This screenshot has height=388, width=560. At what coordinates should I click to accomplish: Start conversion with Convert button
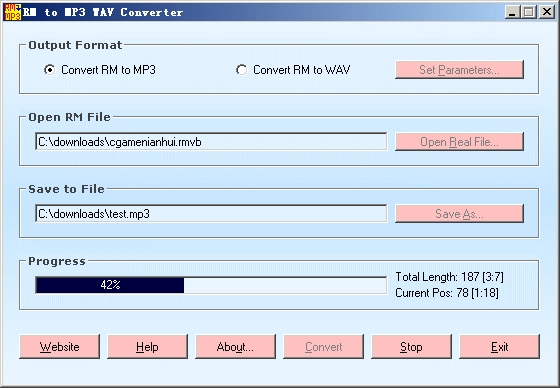[324, 347]
